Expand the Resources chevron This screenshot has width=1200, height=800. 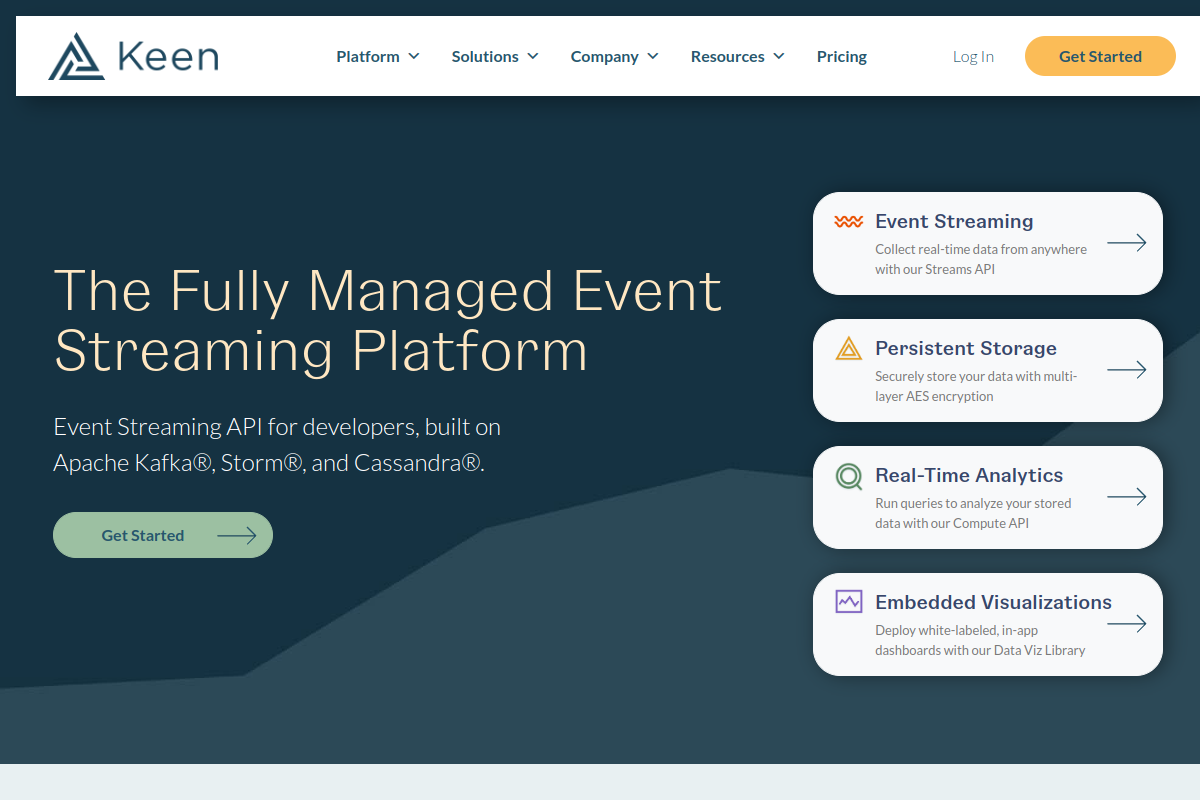pyautogui.click(x=778, y=56)
